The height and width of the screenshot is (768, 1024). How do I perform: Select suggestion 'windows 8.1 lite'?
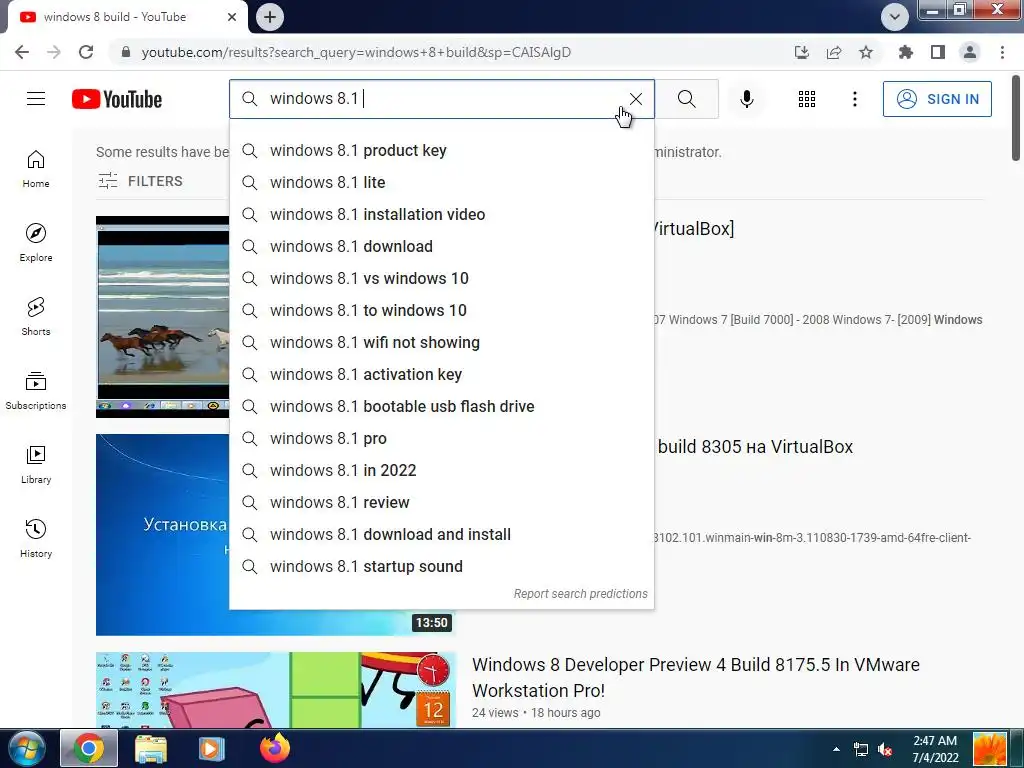coord(441,182)
